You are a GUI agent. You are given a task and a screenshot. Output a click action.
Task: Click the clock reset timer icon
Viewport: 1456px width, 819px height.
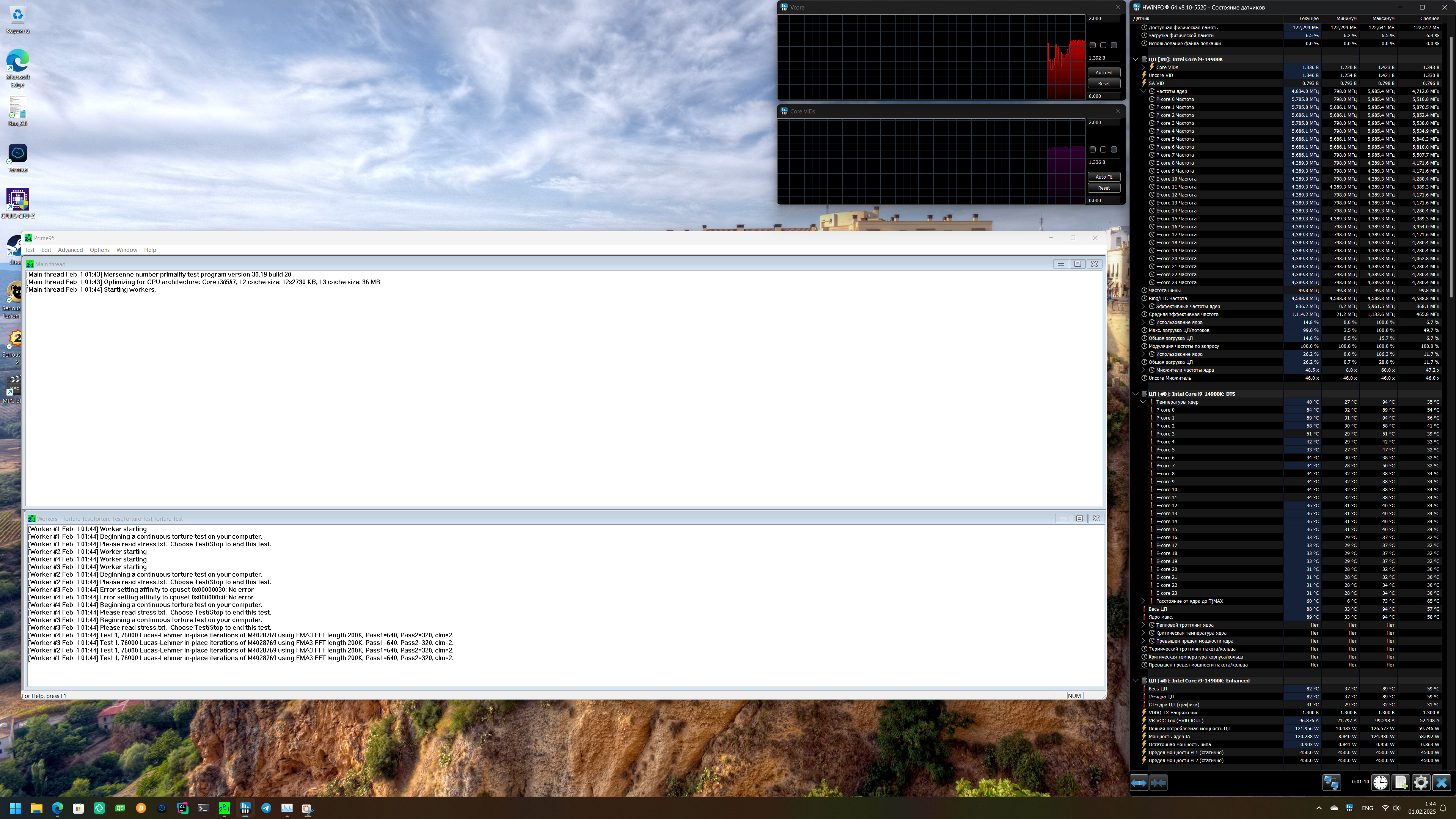[1380, 782]
